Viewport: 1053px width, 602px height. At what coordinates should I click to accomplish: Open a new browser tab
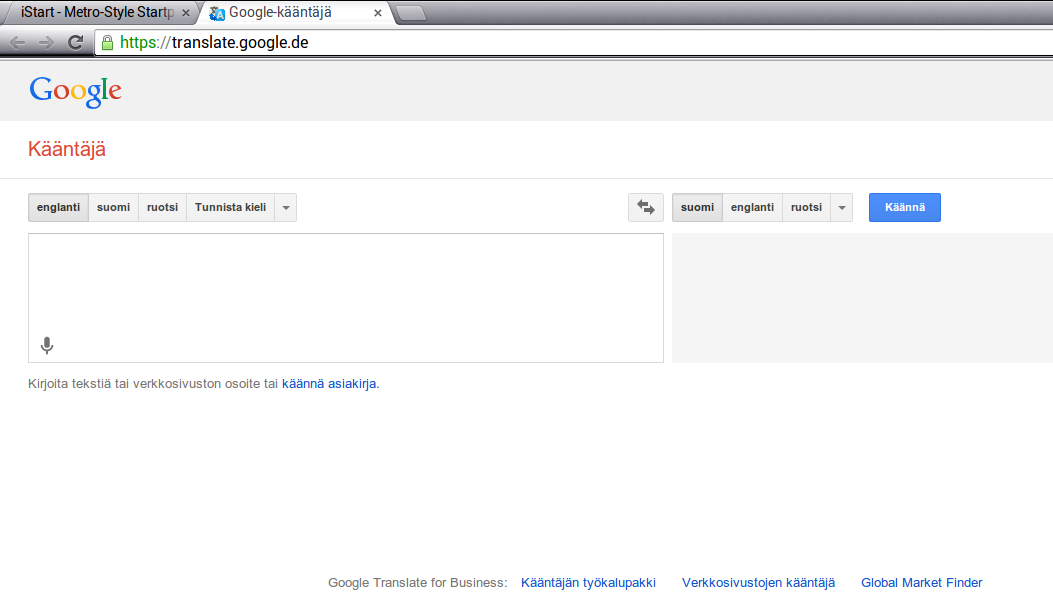(x=411, y=13)
